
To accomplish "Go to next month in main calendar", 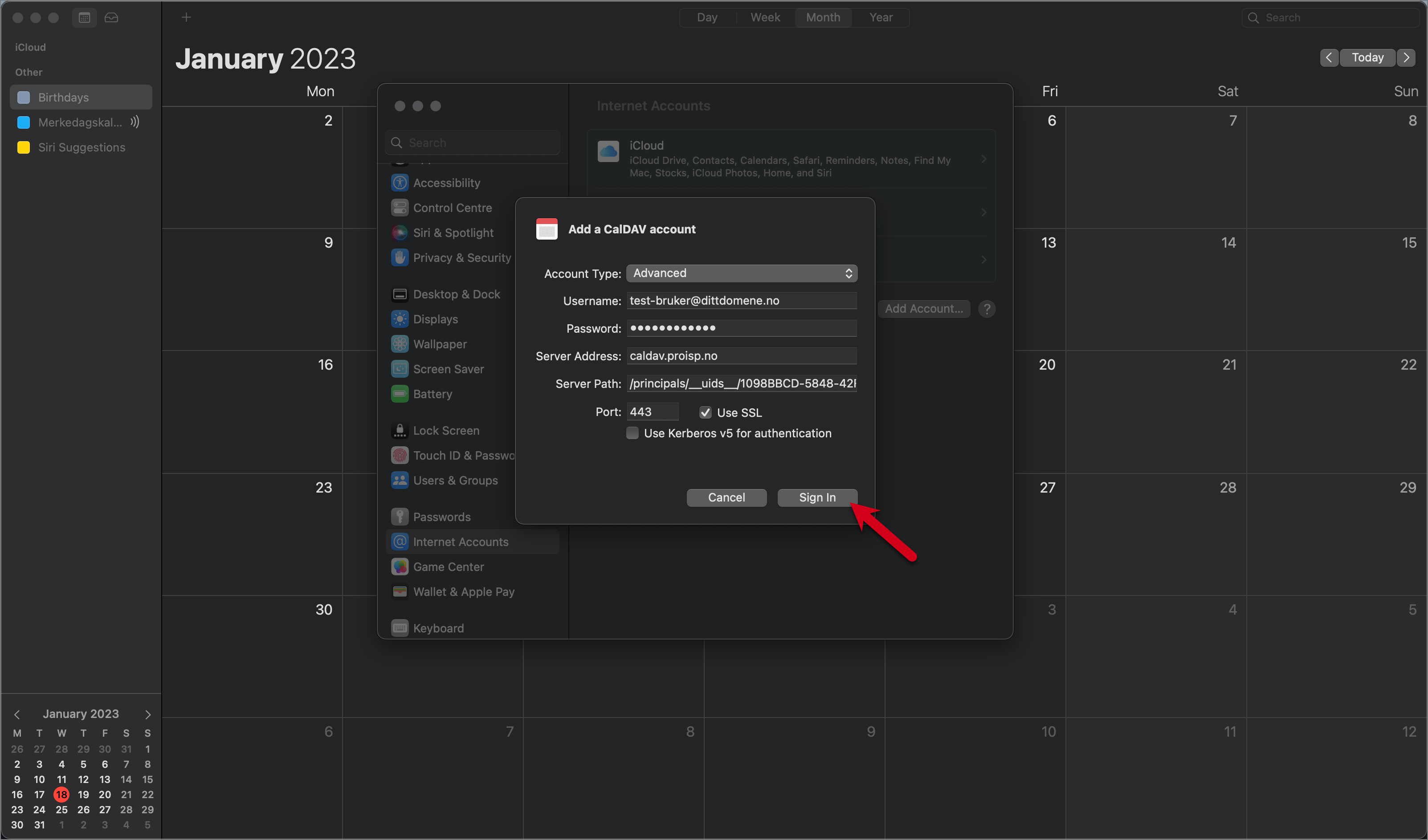I will [x=1407, y=57].
